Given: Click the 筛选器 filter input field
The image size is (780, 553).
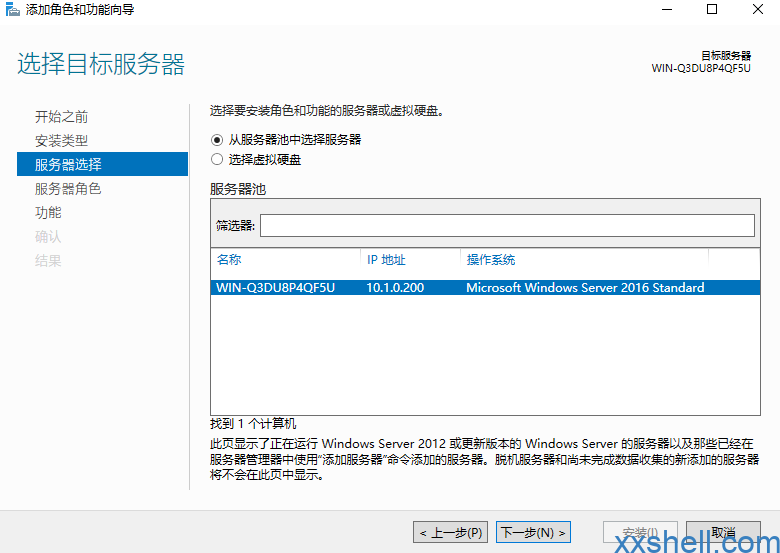Looking at the screenshot, I should click(x=507, y=226).
